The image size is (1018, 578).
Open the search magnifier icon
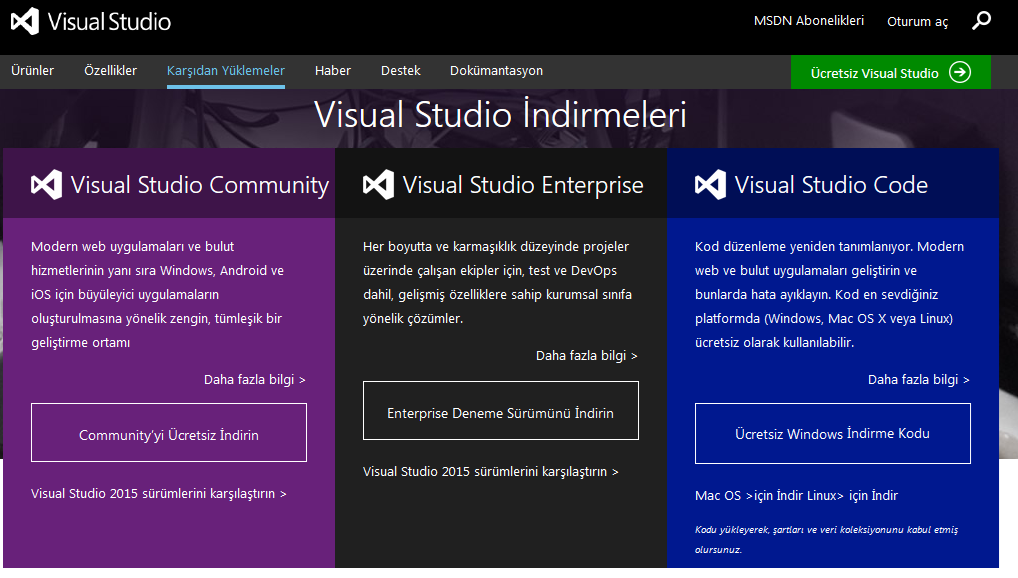[x=981, y=21]
